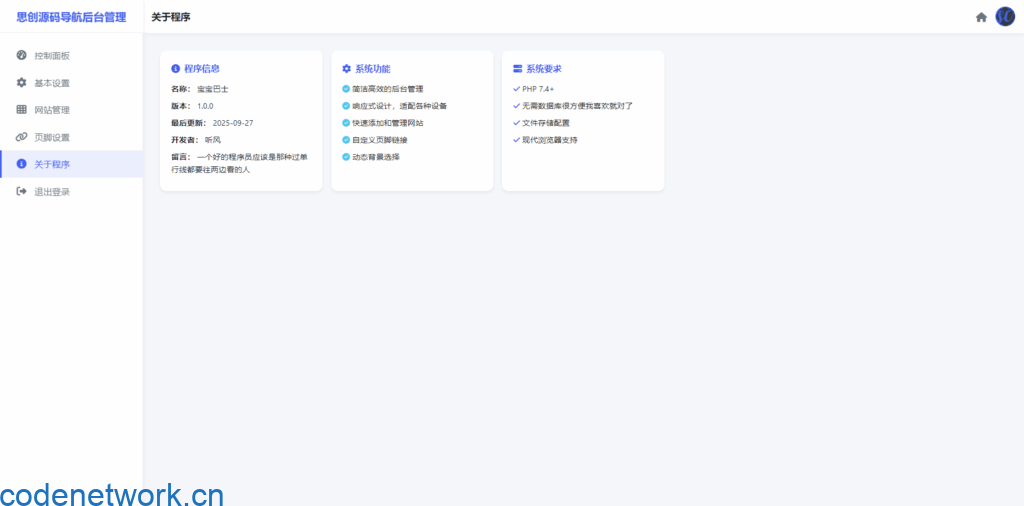Click the server icon in 系统要求 card heading
This screenshot has width=1024, height=506.
click(517, 69)
